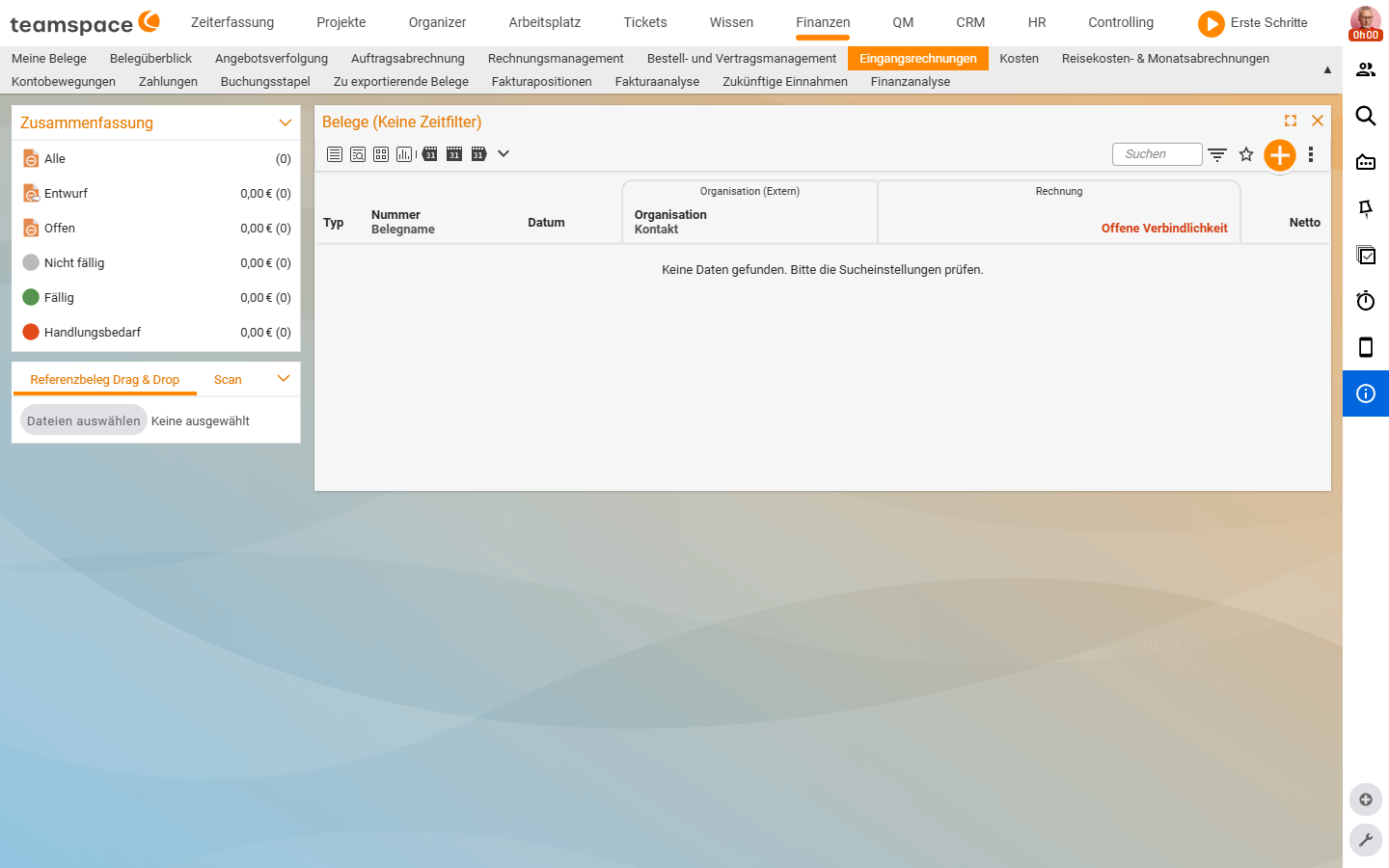Sort by the Netto column header
This screenshot has height=868, width=1389.
(1305, 222)
